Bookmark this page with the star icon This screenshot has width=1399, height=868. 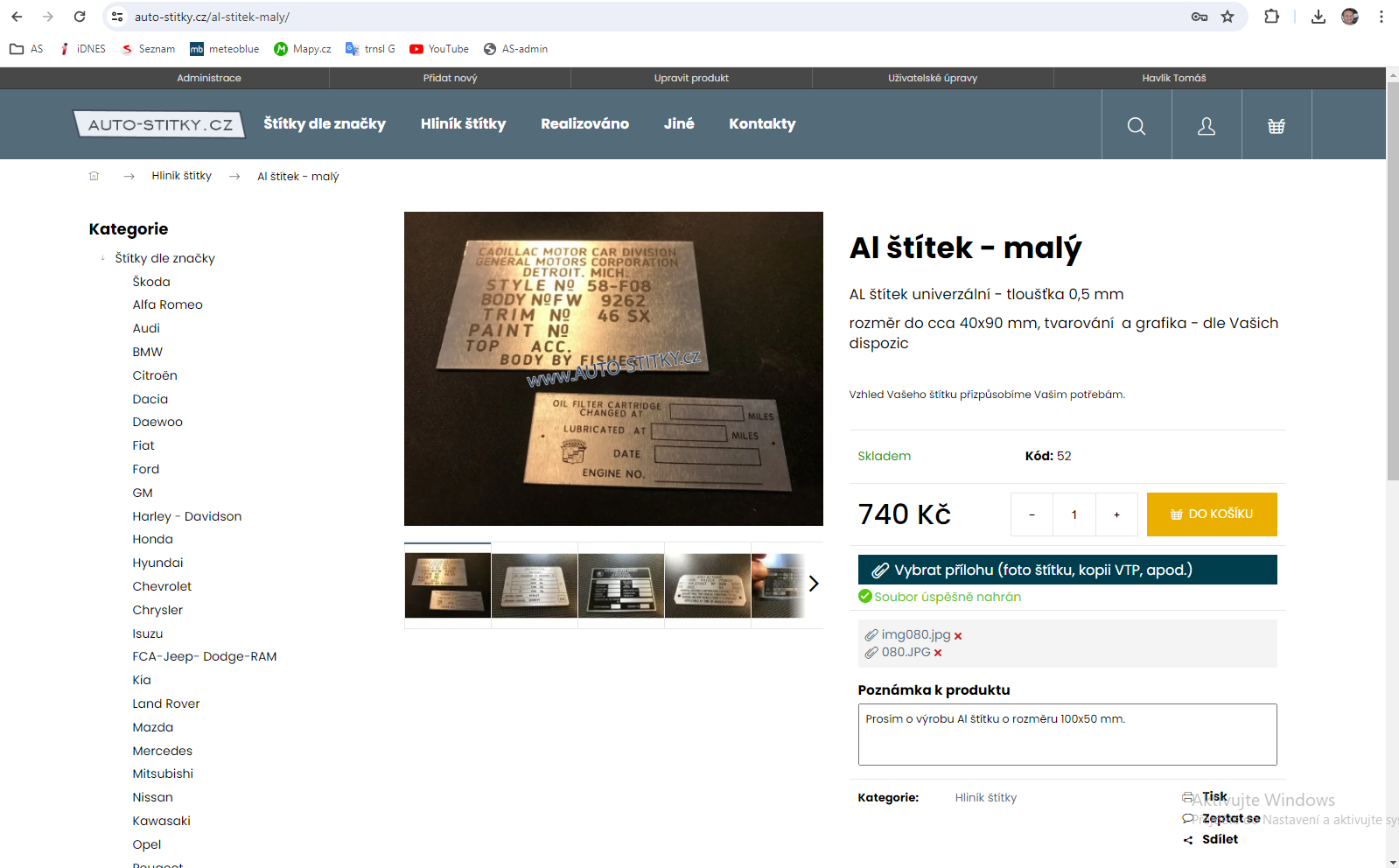pyautogui.click(x=1228, y=17)
